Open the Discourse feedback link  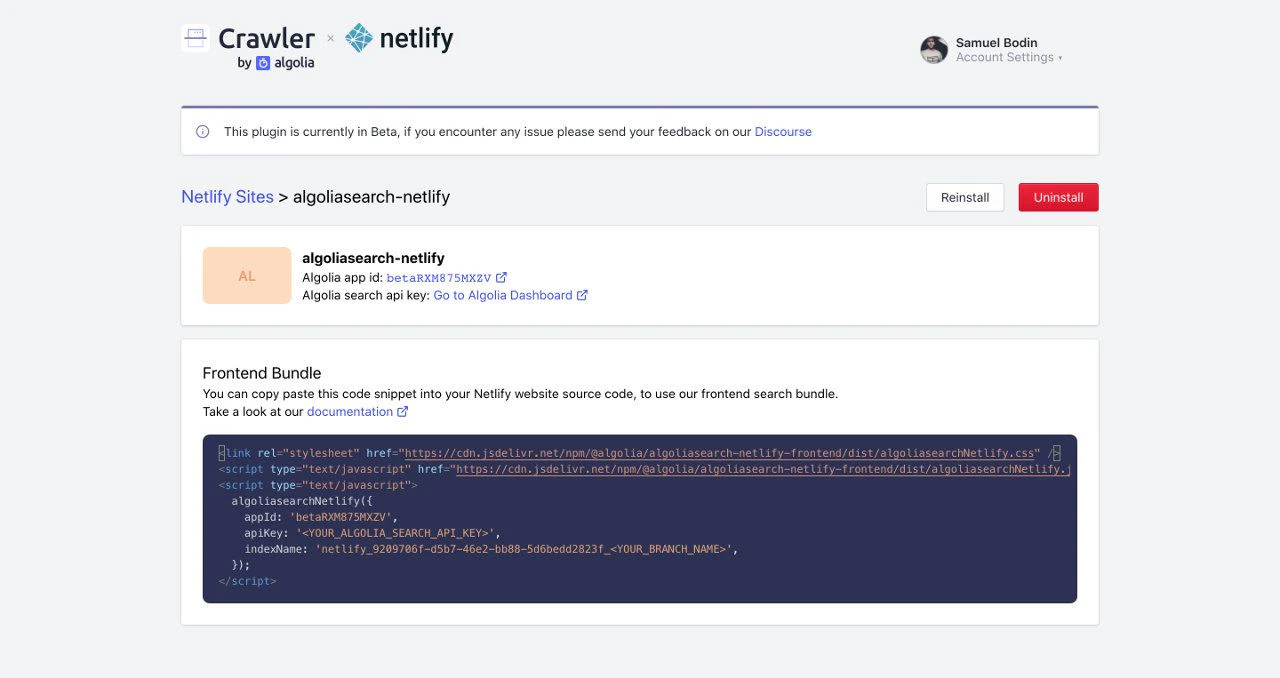point(783,131)
